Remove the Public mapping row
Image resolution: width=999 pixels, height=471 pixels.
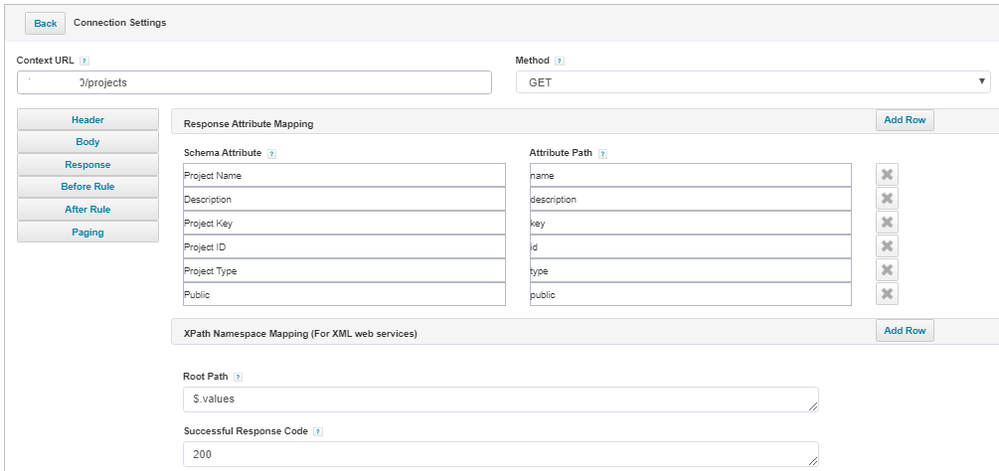tap(886, 294)
